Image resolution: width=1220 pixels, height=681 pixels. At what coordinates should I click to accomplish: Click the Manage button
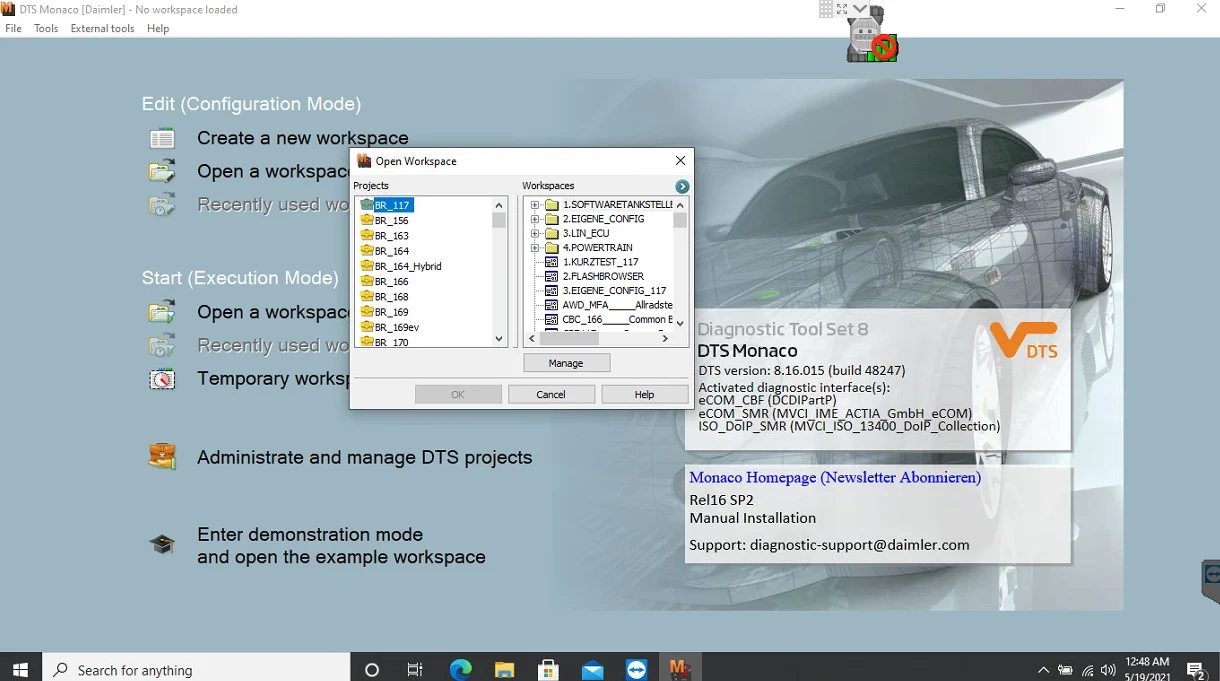point(566,363)
